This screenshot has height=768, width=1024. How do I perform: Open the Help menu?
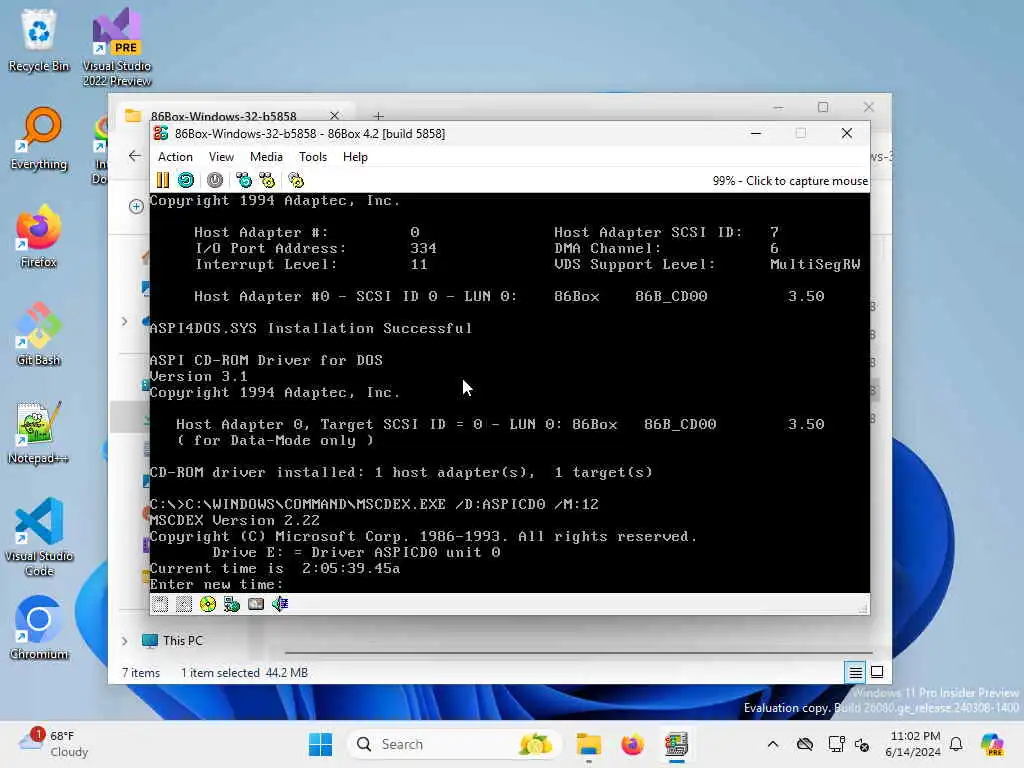pyautogui.click(x=355, y=157)
